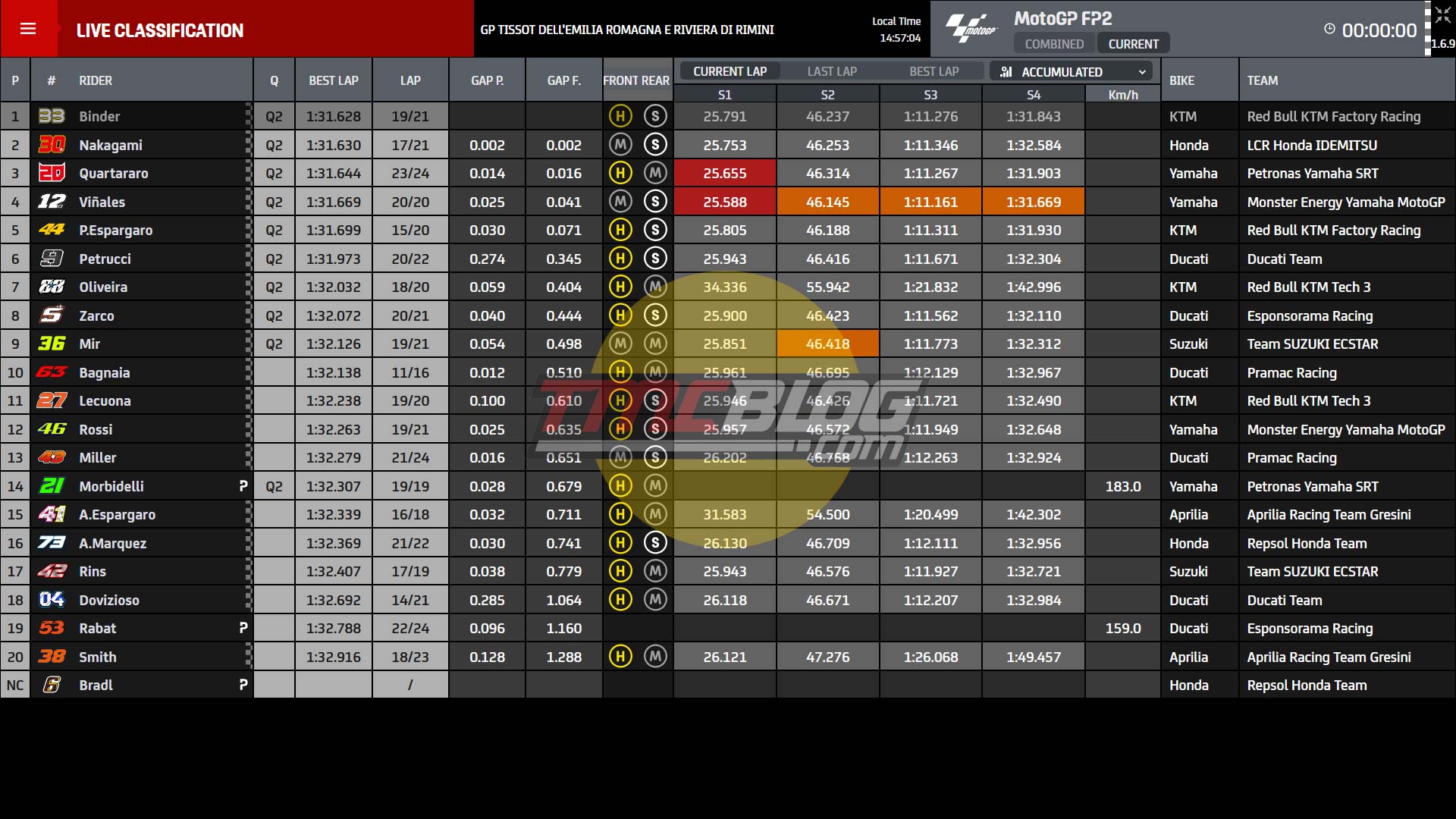Click Rins' rear tyre M icon
The height and width of the screenshot is (819, 1456).
[x=655, y=571]
